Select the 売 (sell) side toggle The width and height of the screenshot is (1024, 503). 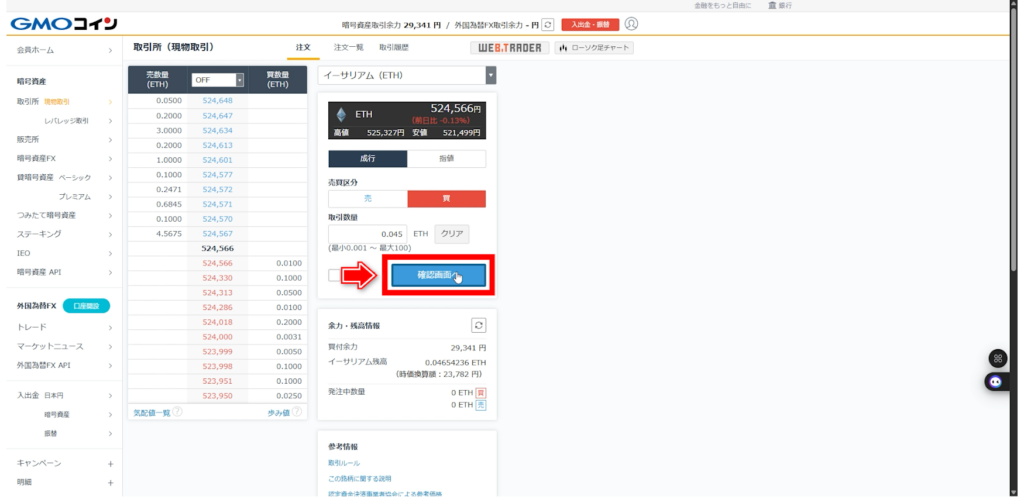[x=367, y=199]
